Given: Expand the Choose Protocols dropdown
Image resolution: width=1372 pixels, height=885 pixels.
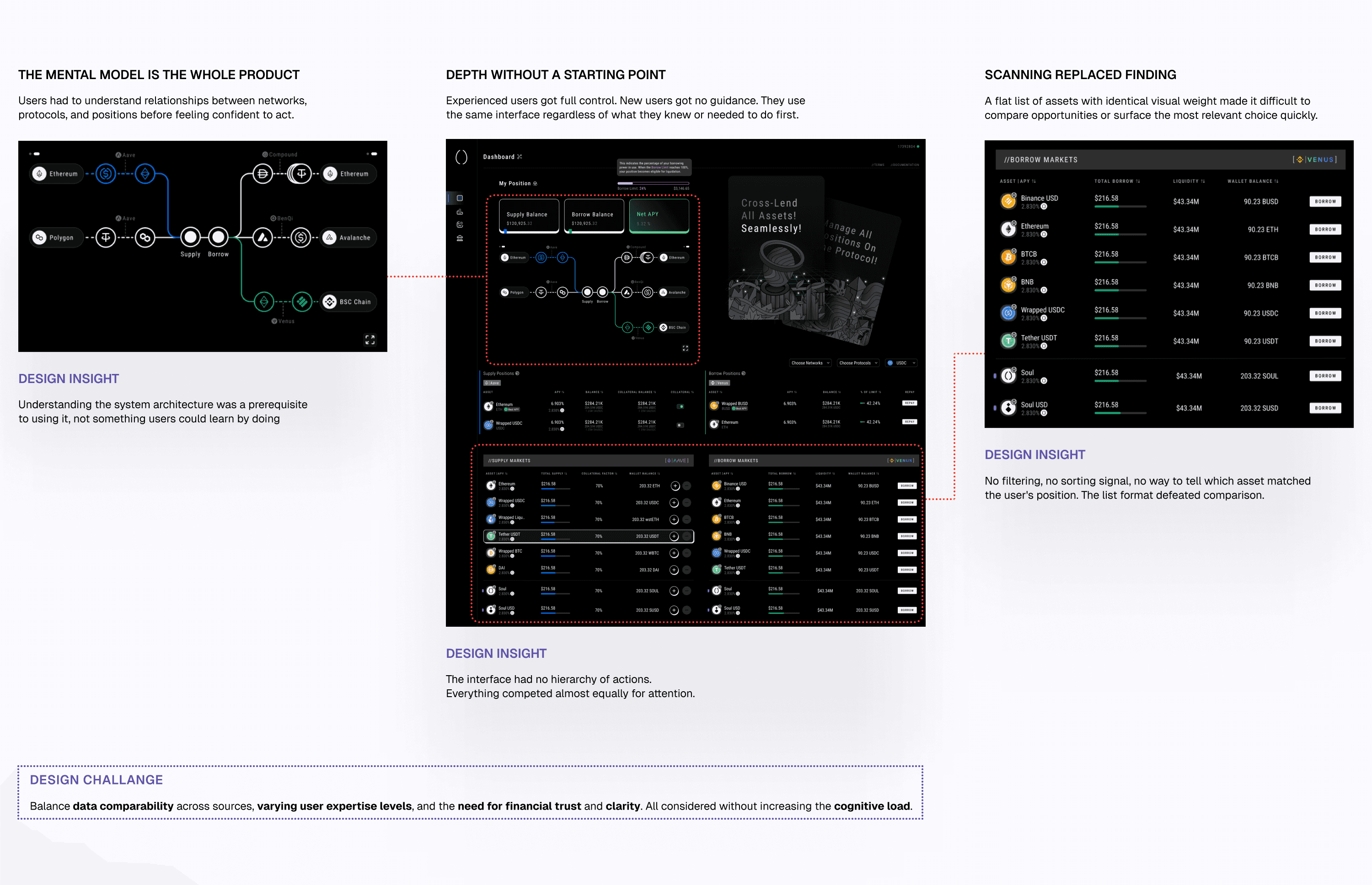Looking at the screenshot, I should [x=857, y=363].
